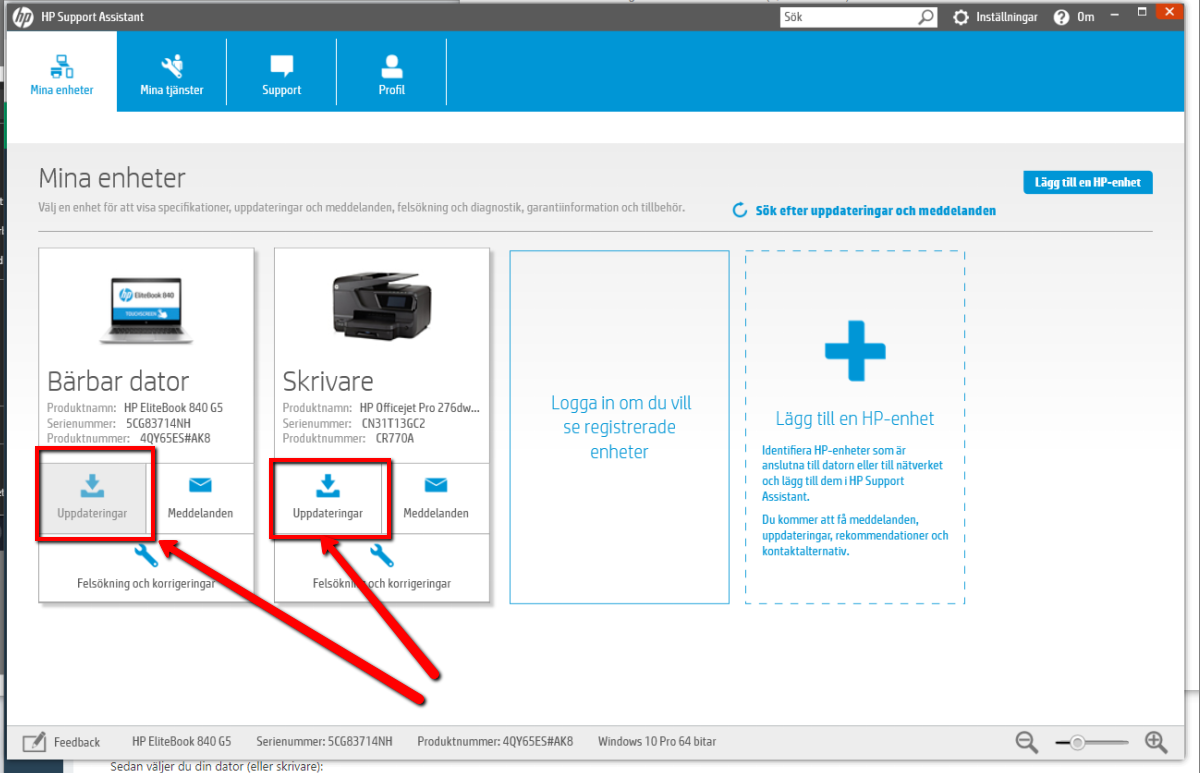1200x773 pixels.
Task: Open Uppdateringar for Skrivare
Action: [328, 498]
